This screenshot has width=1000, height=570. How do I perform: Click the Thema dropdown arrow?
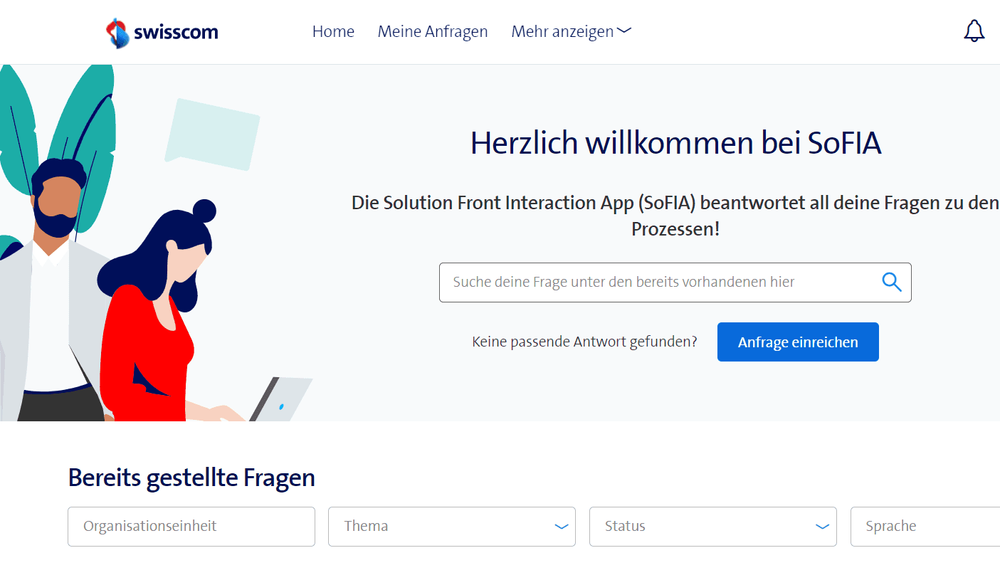pos(561,527)
